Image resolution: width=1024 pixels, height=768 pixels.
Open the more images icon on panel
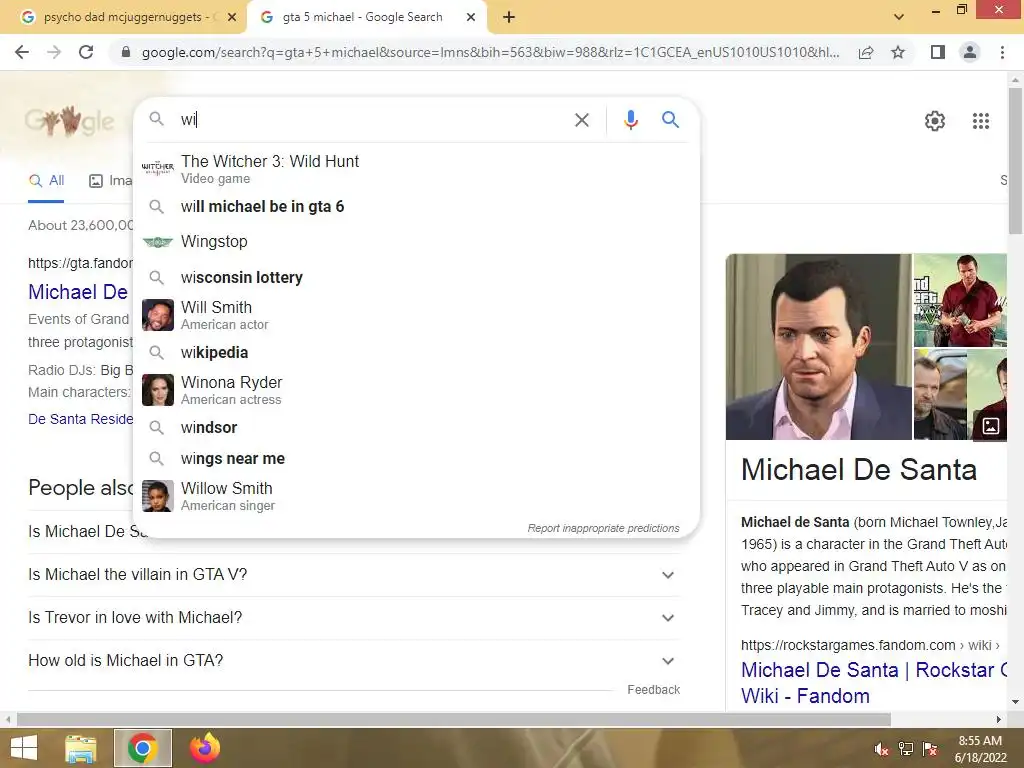(x=991, y=426)
